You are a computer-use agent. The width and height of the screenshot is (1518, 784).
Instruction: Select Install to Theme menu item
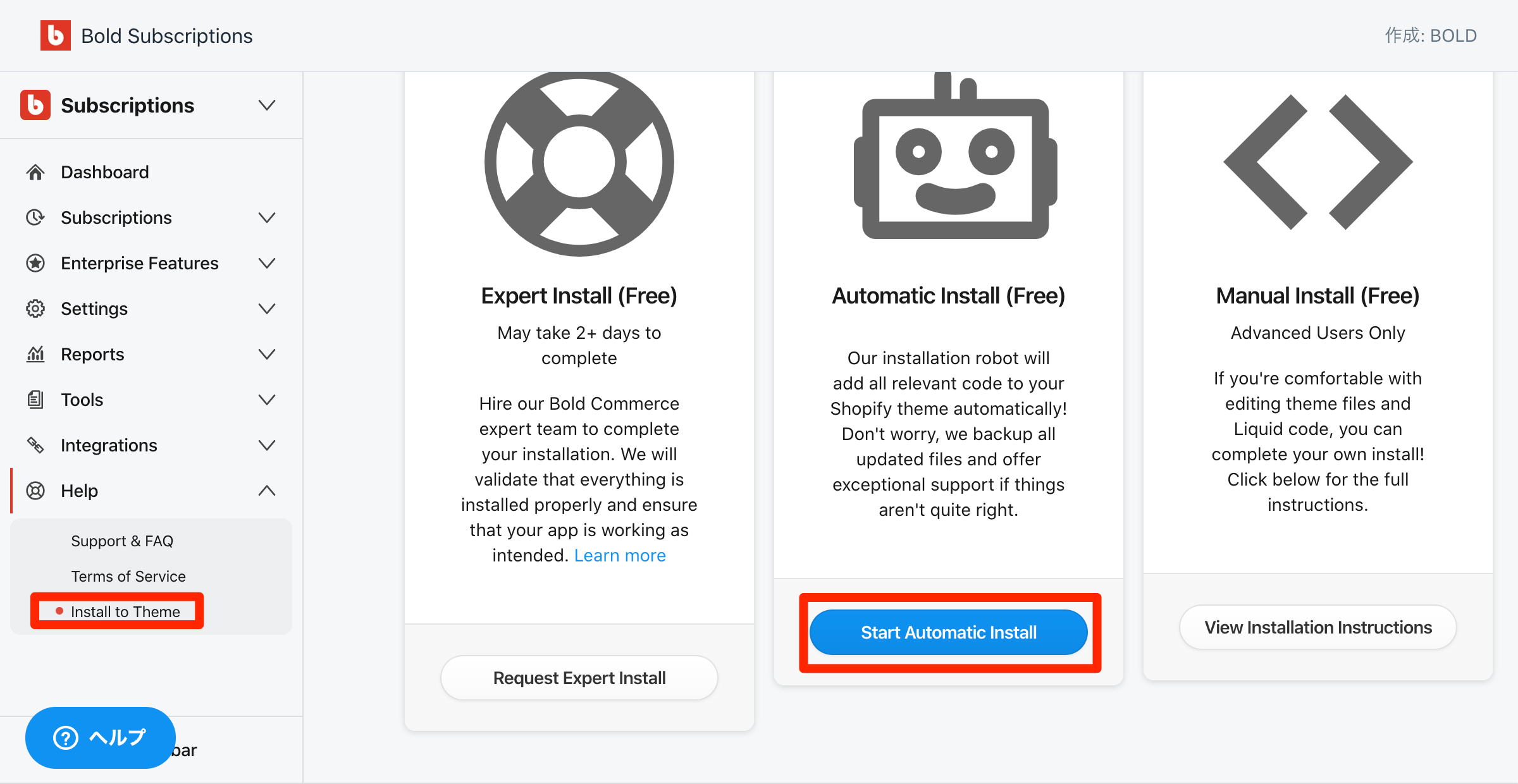tap(125, 611)
